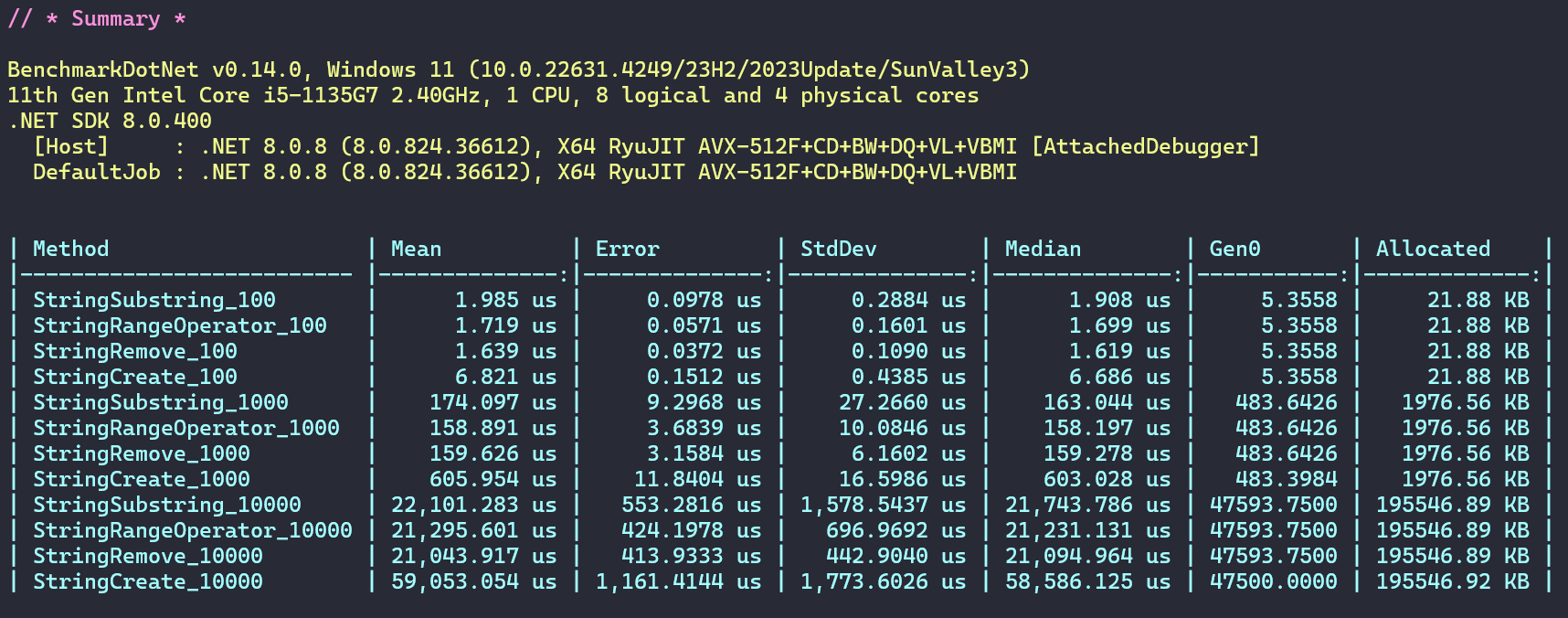The height and width of the screenshot is (618, 1568).
Task: Click StdDev value 0.2884 us
Action: point(909,300)
